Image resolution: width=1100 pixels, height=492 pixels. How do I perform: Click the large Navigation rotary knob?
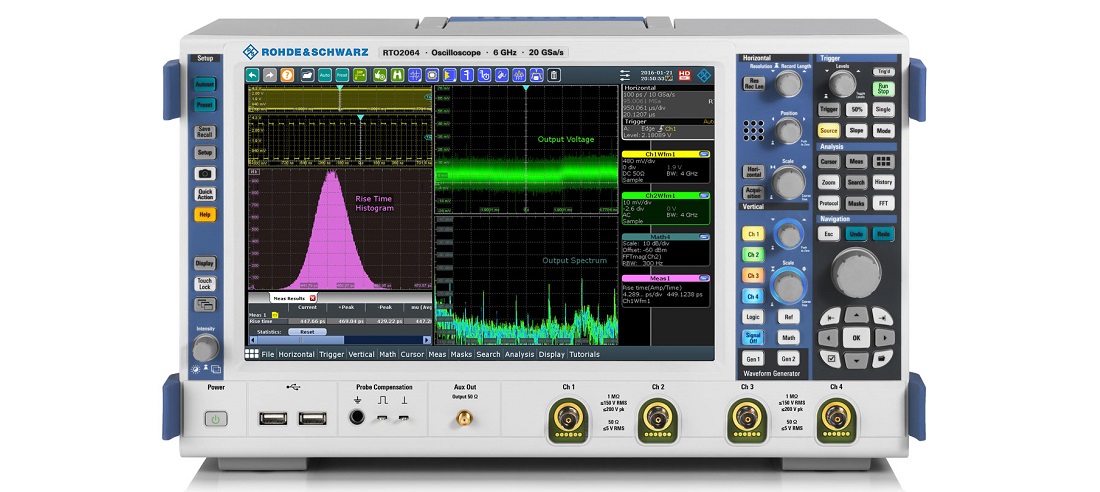pyautogui.click(x=856, y=272)
